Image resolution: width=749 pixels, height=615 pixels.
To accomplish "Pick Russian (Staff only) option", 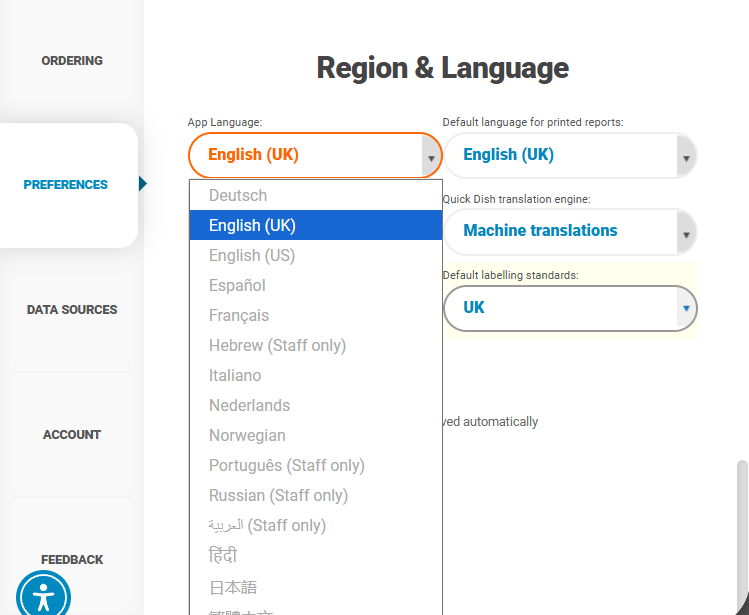I will point(278,496).
